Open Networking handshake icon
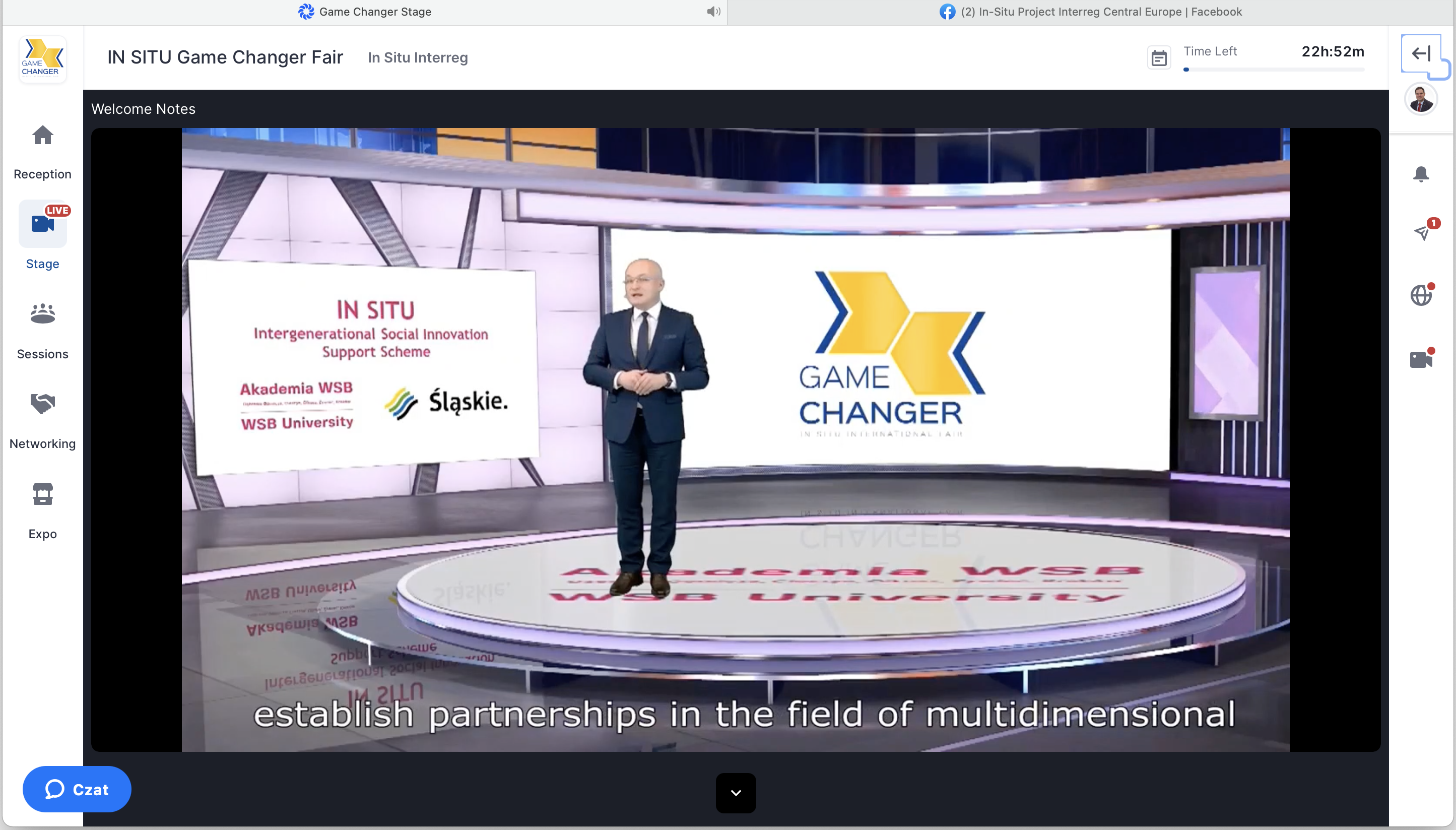This screenshot has width=1456, height=830. click(43, 404)
